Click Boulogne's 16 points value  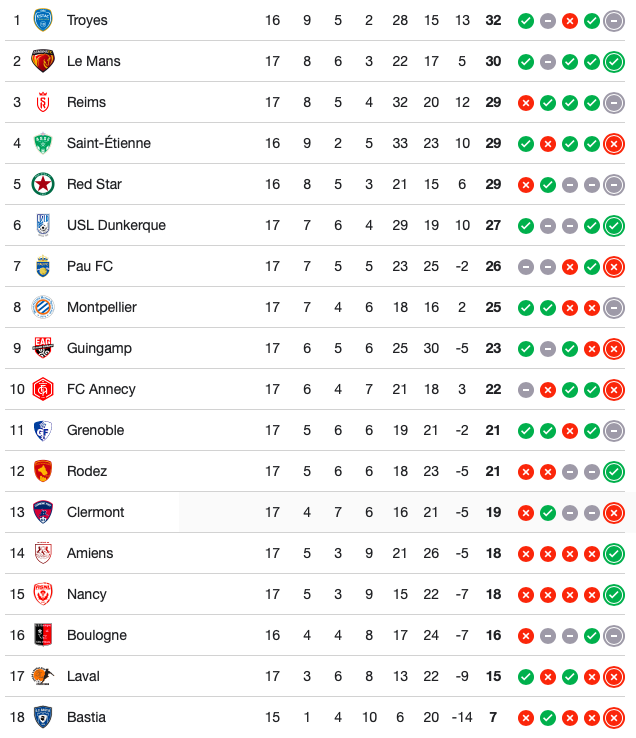coord(493,635)
